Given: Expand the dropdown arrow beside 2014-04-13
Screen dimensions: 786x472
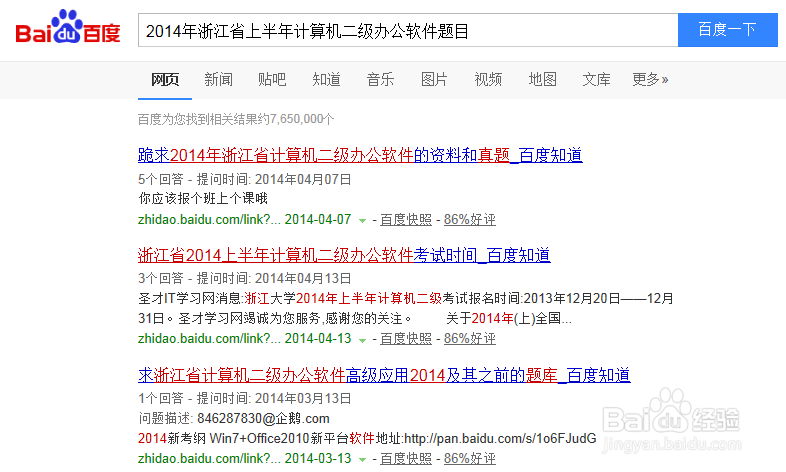Looking at the screenshot, I should (x=362, y=340).
